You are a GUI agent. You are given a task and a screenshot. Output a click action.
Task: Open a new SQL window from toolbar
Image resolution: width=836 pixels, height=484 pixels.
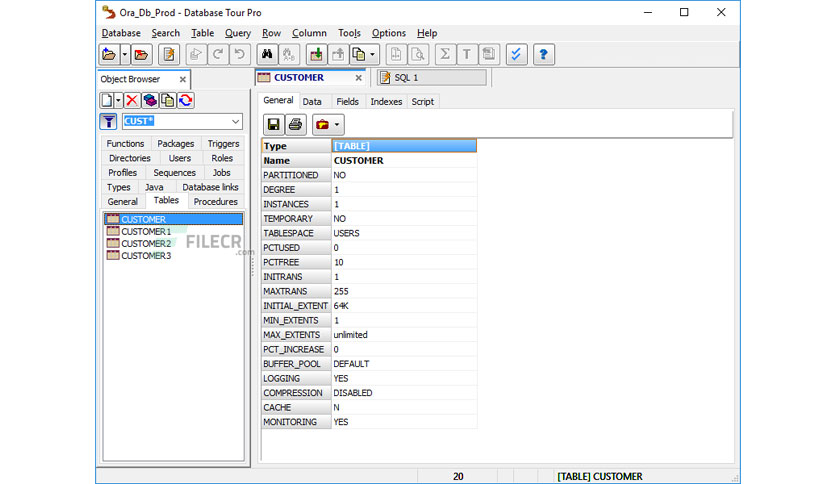169,54
